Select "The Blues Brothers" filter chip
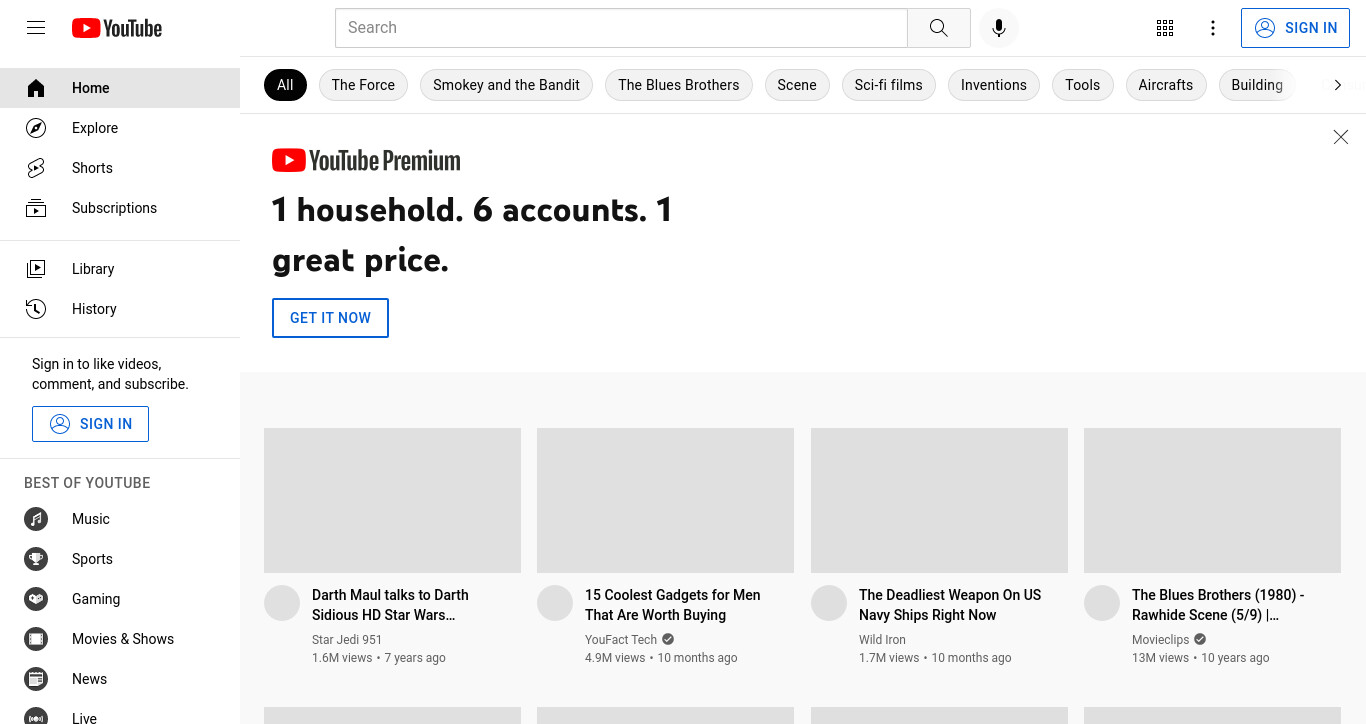The width and height of the screenshot is (1366, 724). [x=678, y=85]
